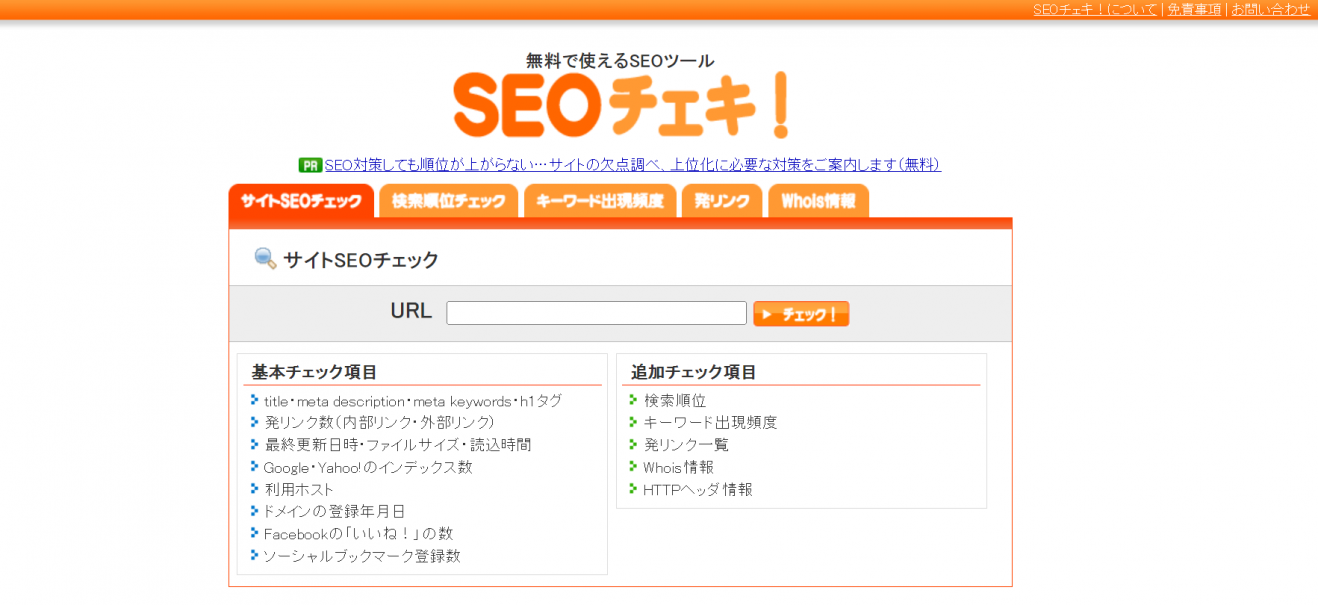Click the チェック! button
The height and width of the screenshot is (605, 1318).
pos(800,313)
